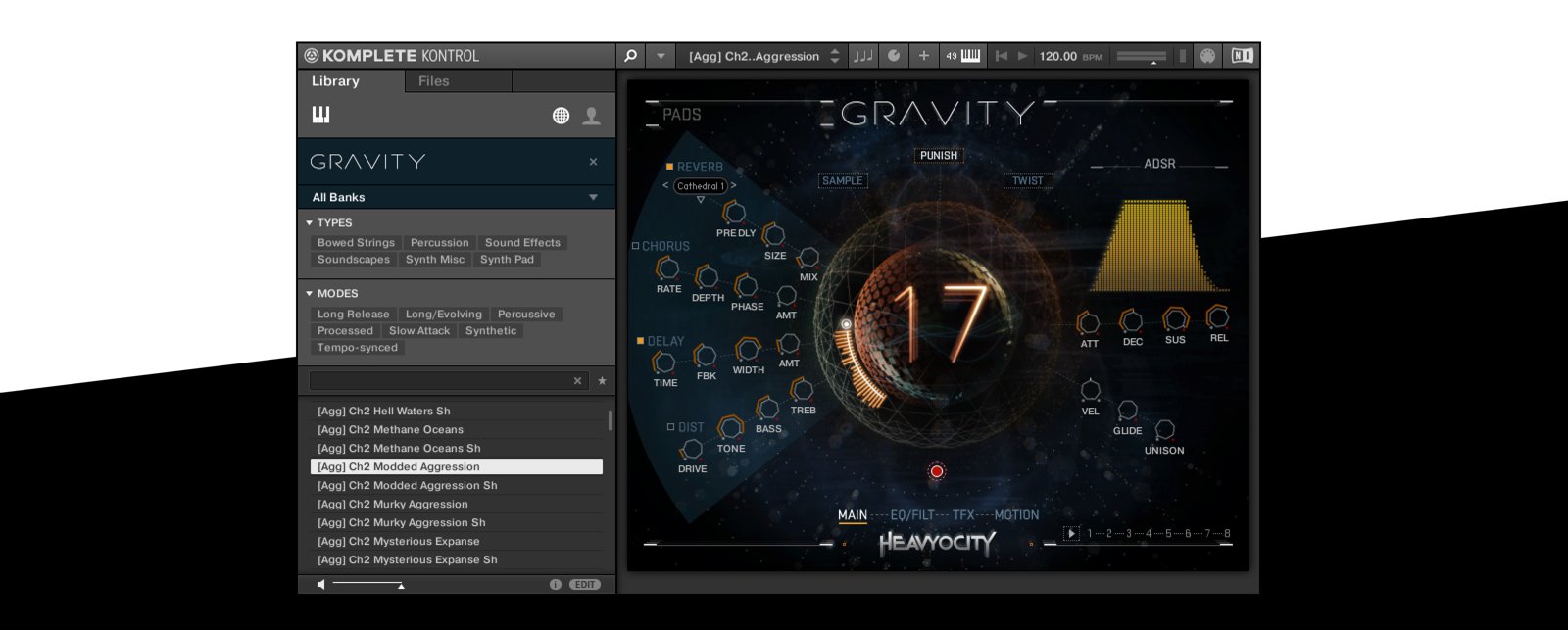Select previous reverb type arrow
Screen dimensions: 1568x630
coord(665,186)
